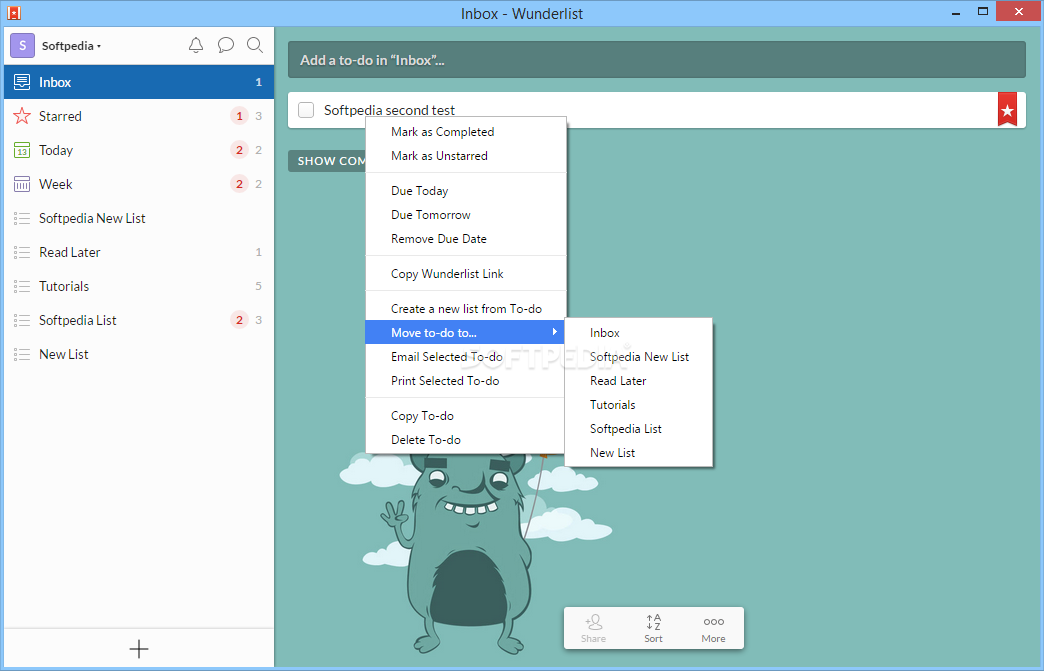Click the Share icon in the bottom toolbar
Viewport: 1044px width, 671px height.
593,628
